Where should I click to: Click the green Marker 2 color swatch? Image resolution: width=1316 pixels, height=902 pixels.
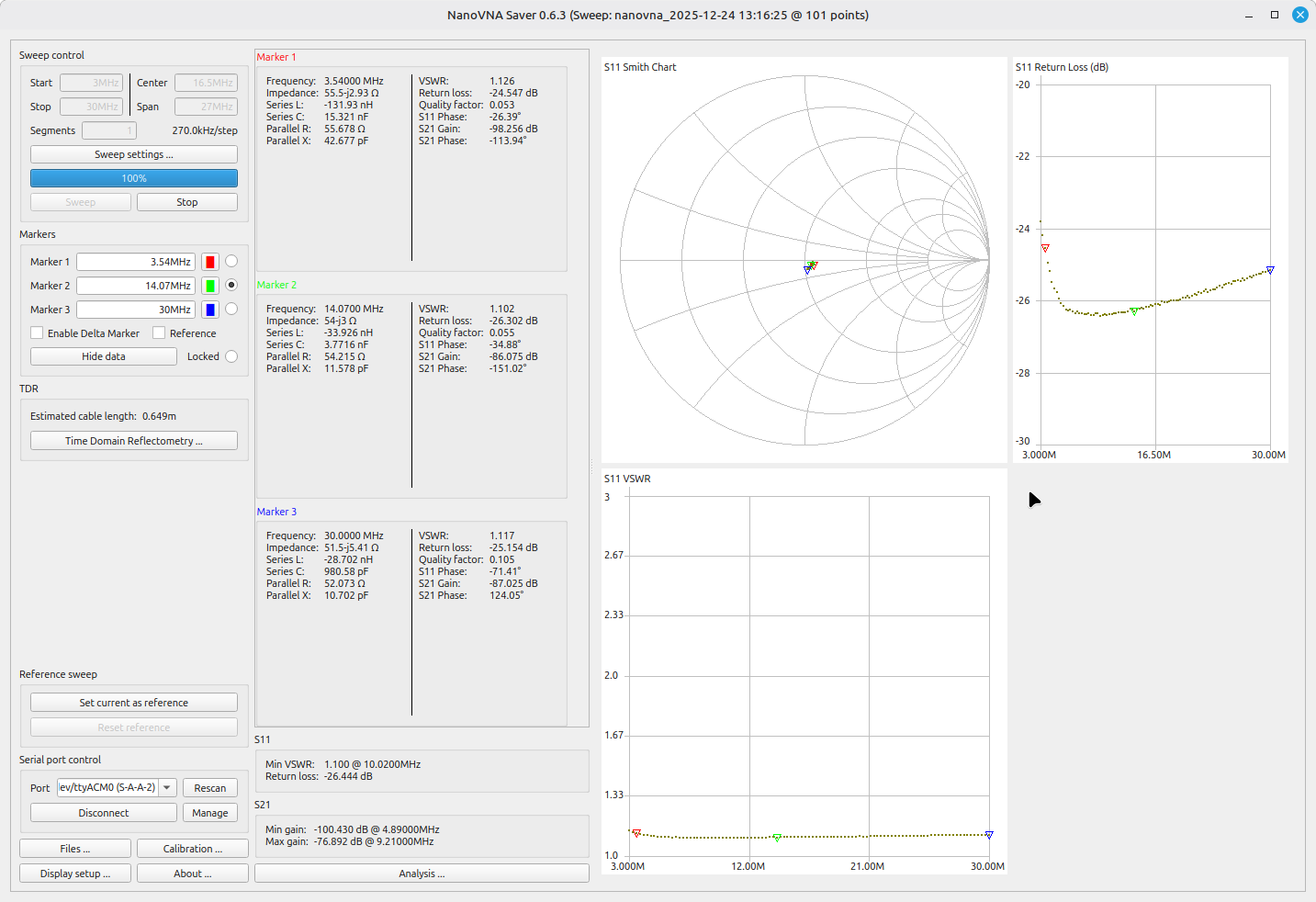coord(210,286)
